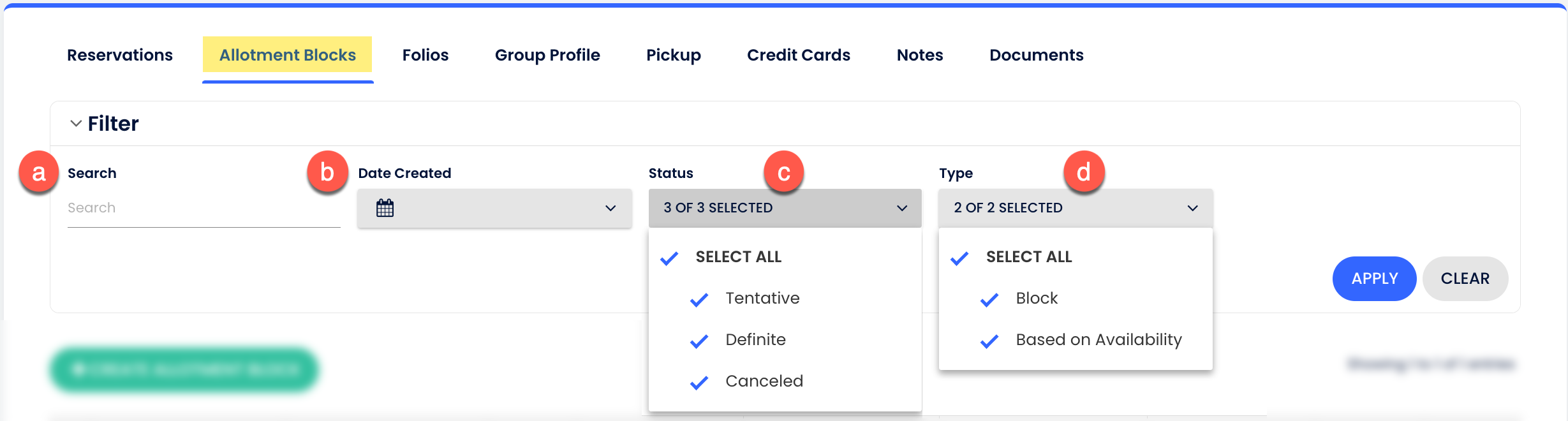Click the APPLY button
Image resolution: width=1568 pixels, height=421 pixels.
pos(1374,279)
